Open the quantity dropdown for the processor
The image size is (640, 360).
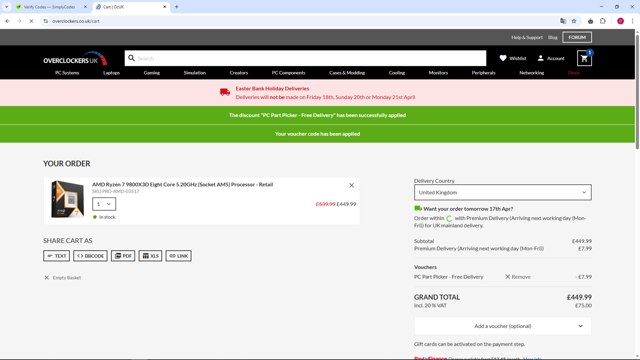[x=104, y=204]
